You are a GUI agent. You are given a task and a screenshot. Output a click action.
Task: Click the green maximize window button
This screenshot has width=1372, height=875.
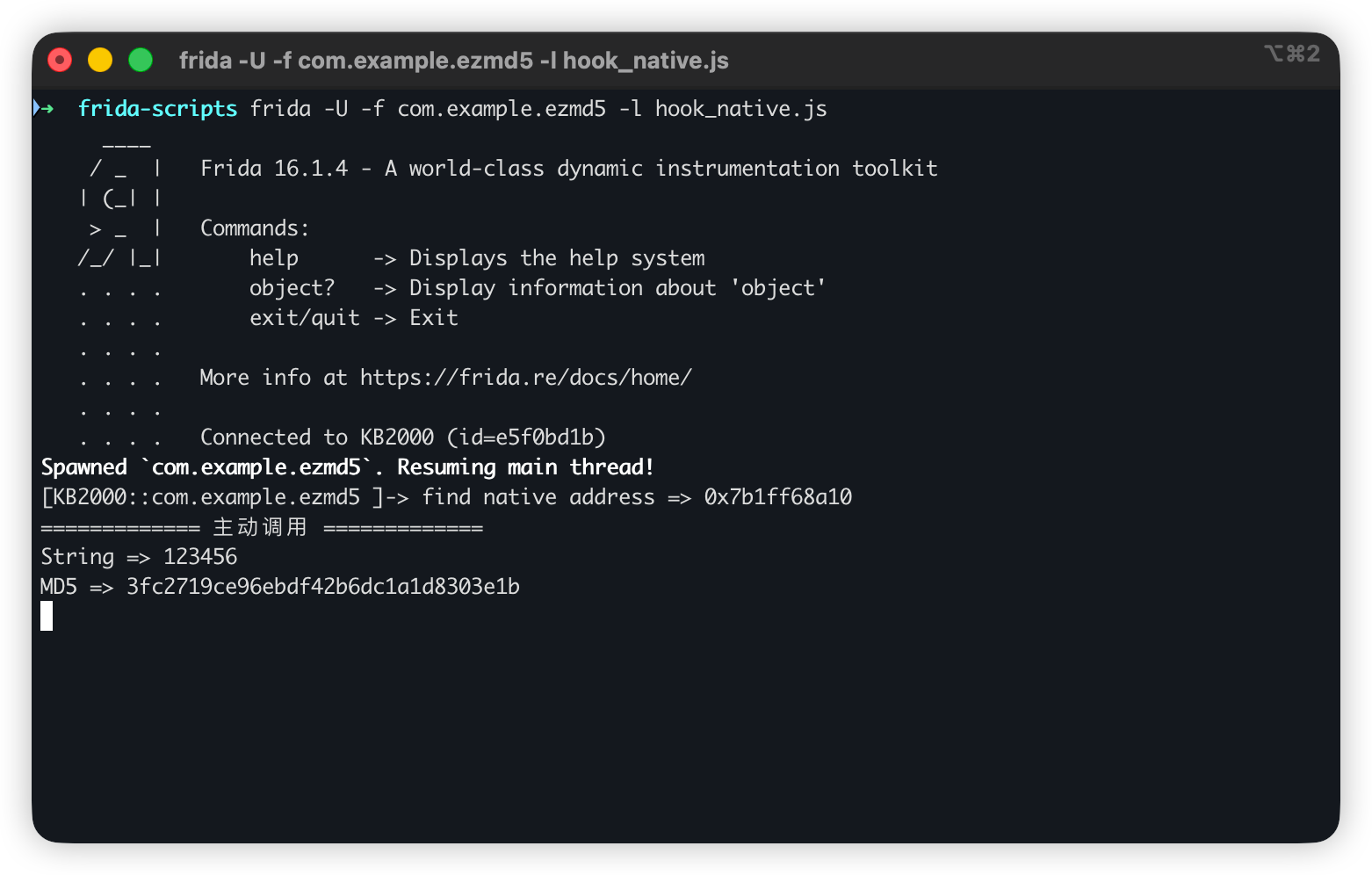pos(141,60)
